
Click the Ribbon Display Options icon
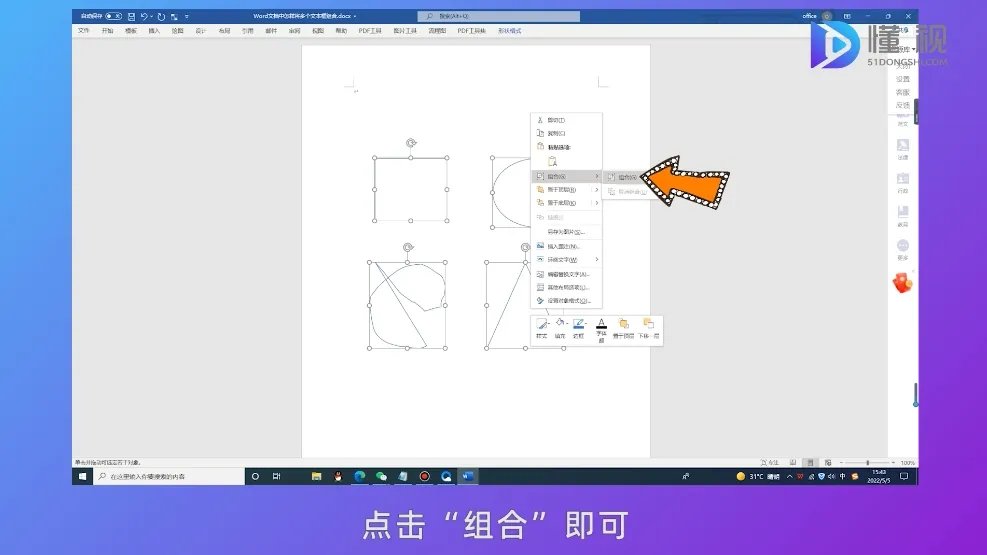click(x=847, y=16)
